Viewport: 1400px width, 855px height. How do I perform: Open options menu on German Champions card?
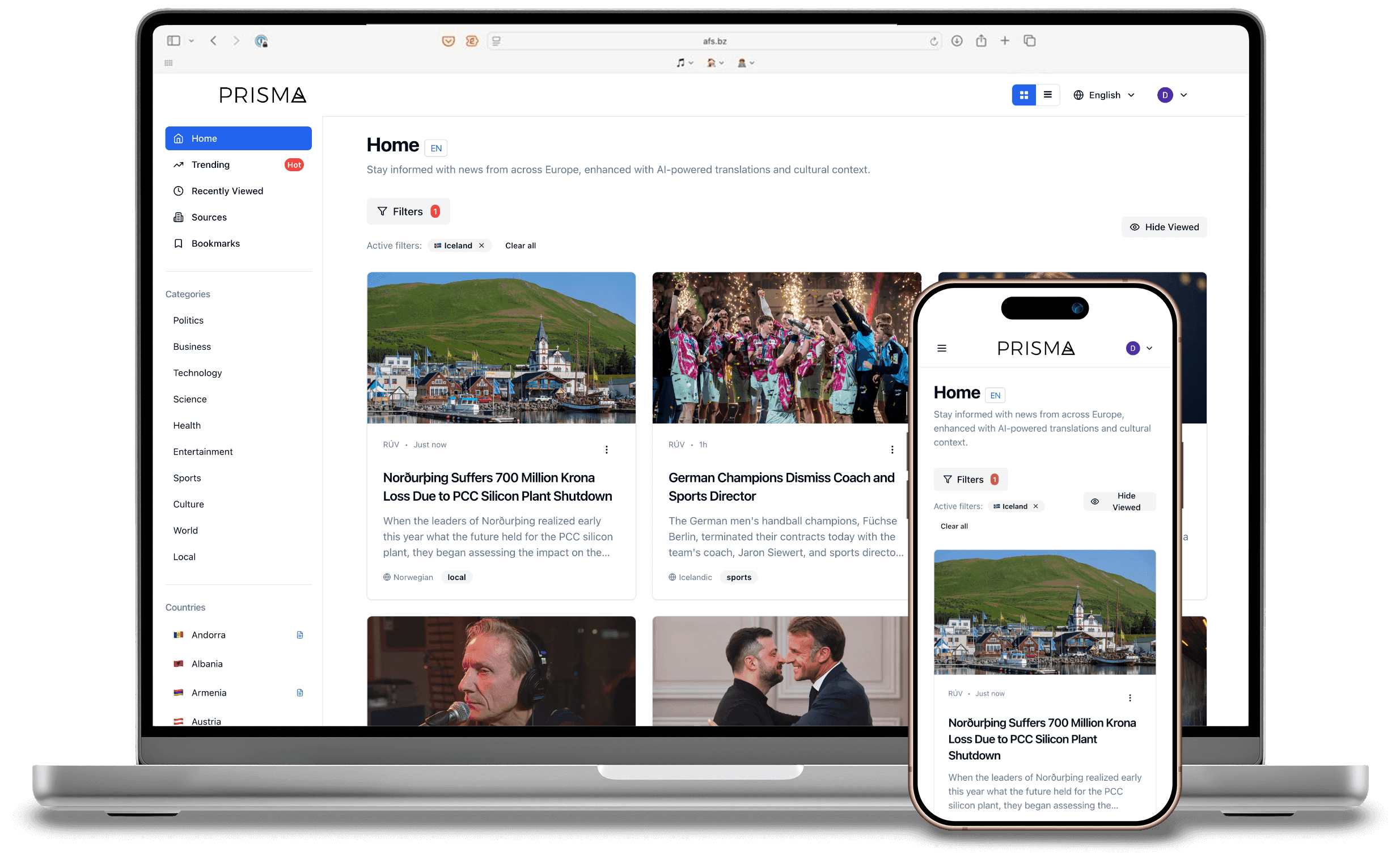(891, 450)
